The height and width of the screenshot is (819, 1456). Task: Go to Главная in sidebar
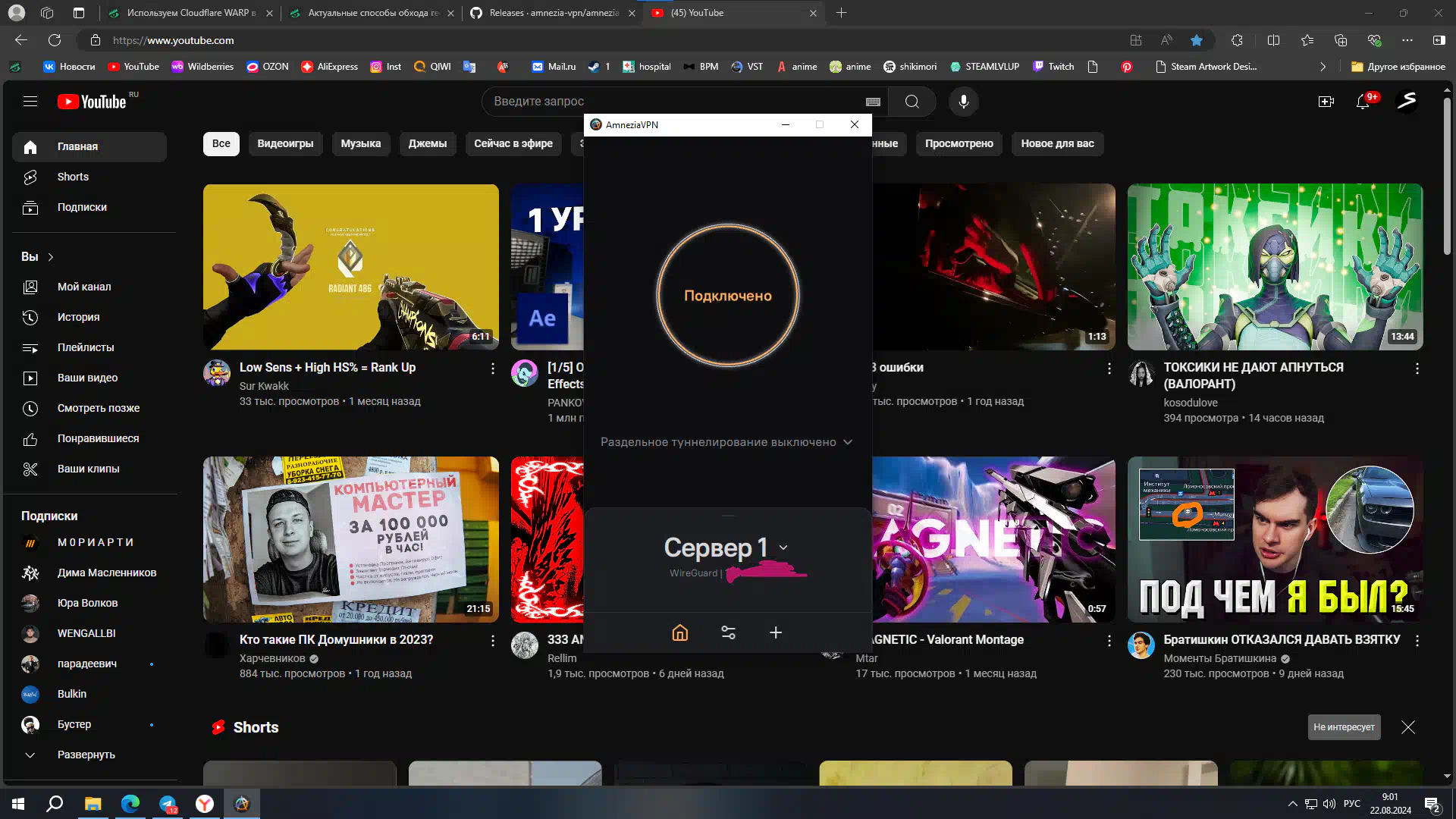point(89,146)
